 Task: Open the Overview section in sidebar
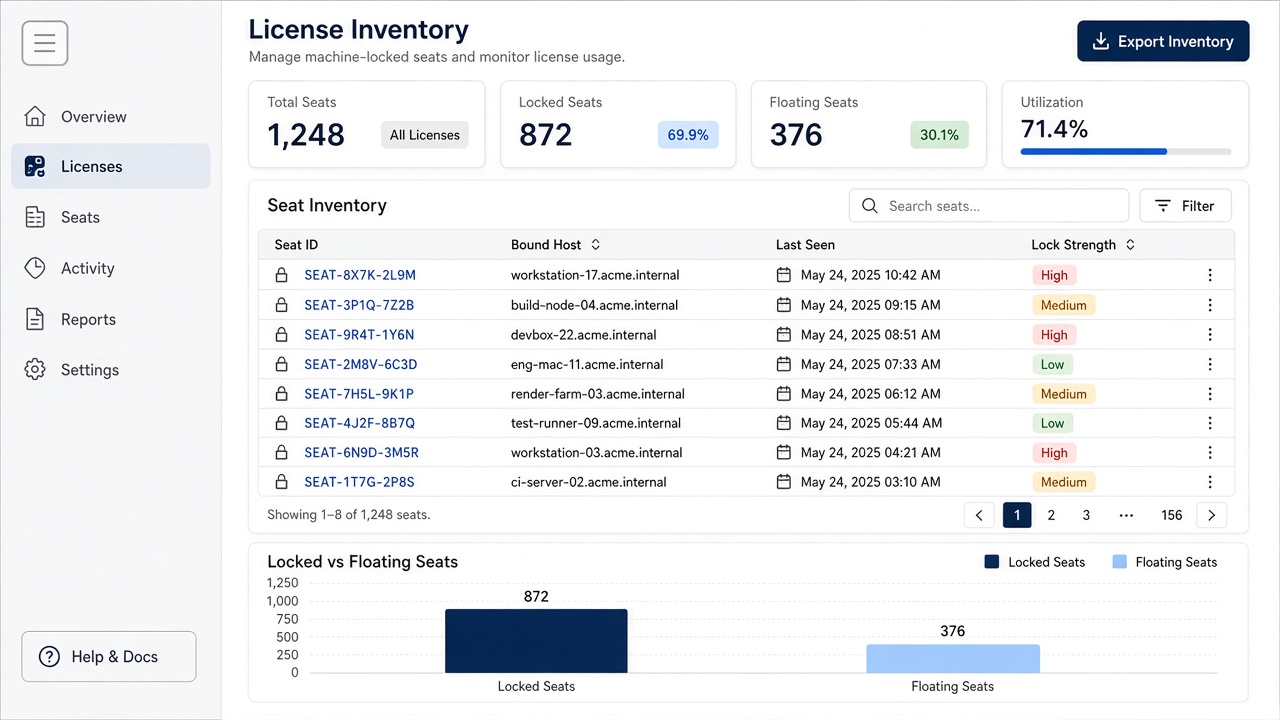point(111,117)
